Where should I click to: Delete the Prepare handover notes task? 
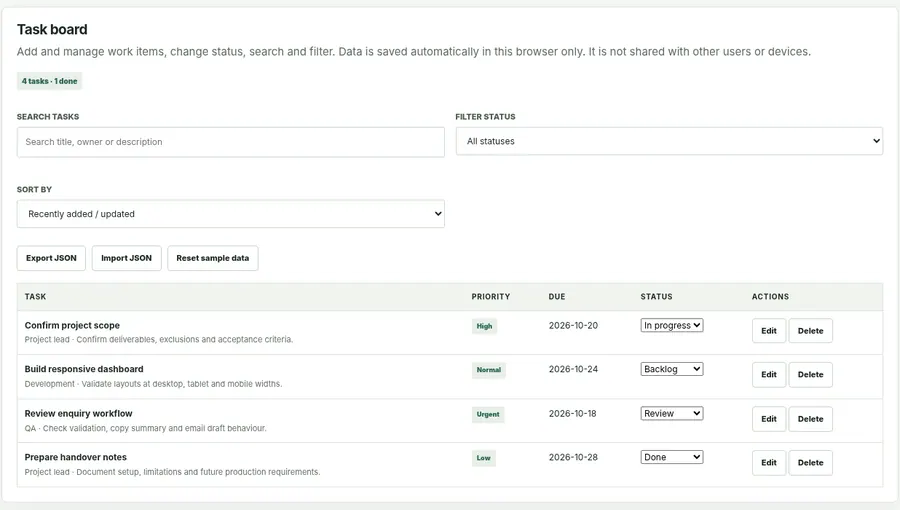(810, 462)
